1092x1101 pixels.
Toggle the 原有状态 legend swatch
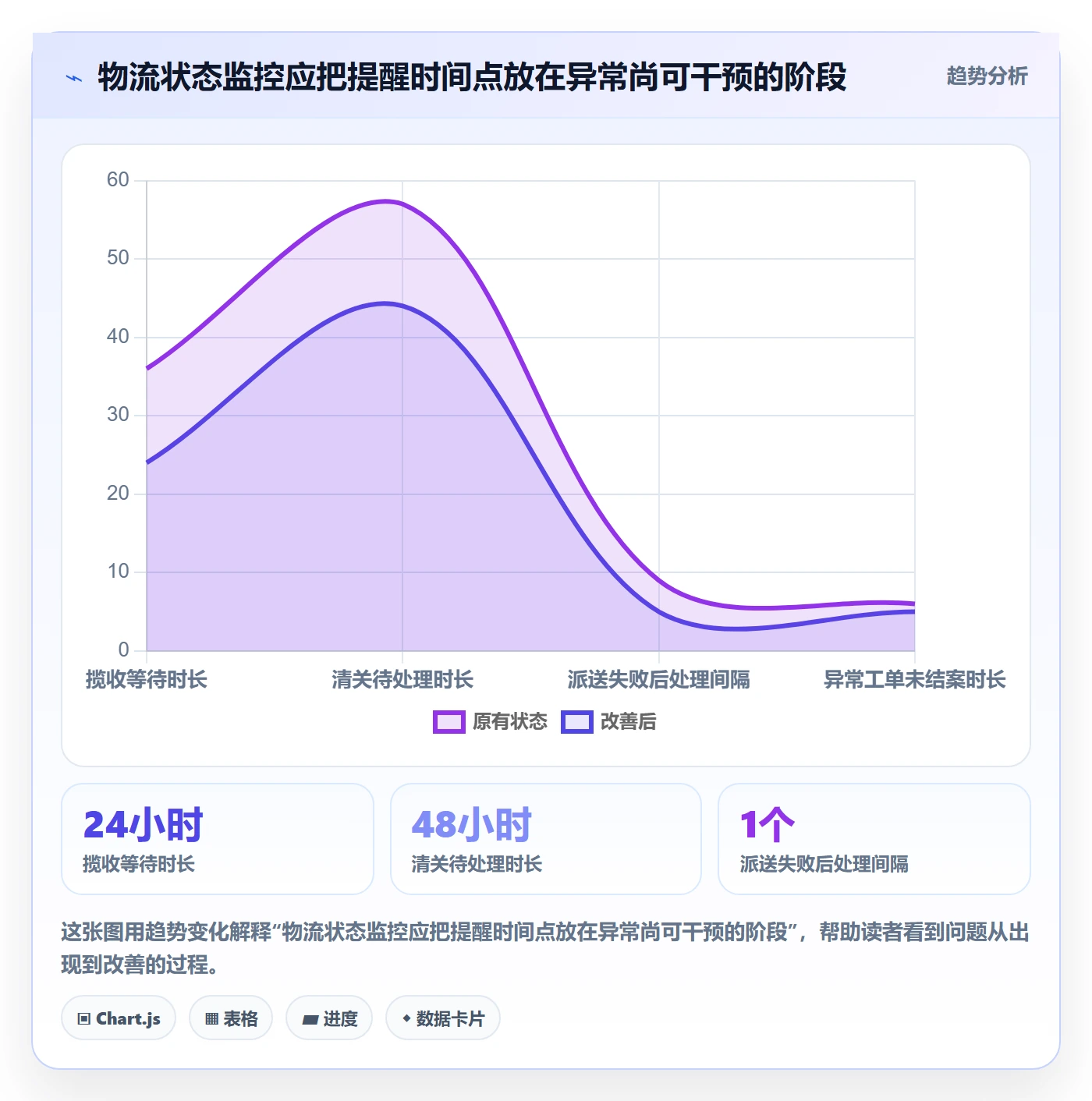pyautogui.click(x=448, y=722)
